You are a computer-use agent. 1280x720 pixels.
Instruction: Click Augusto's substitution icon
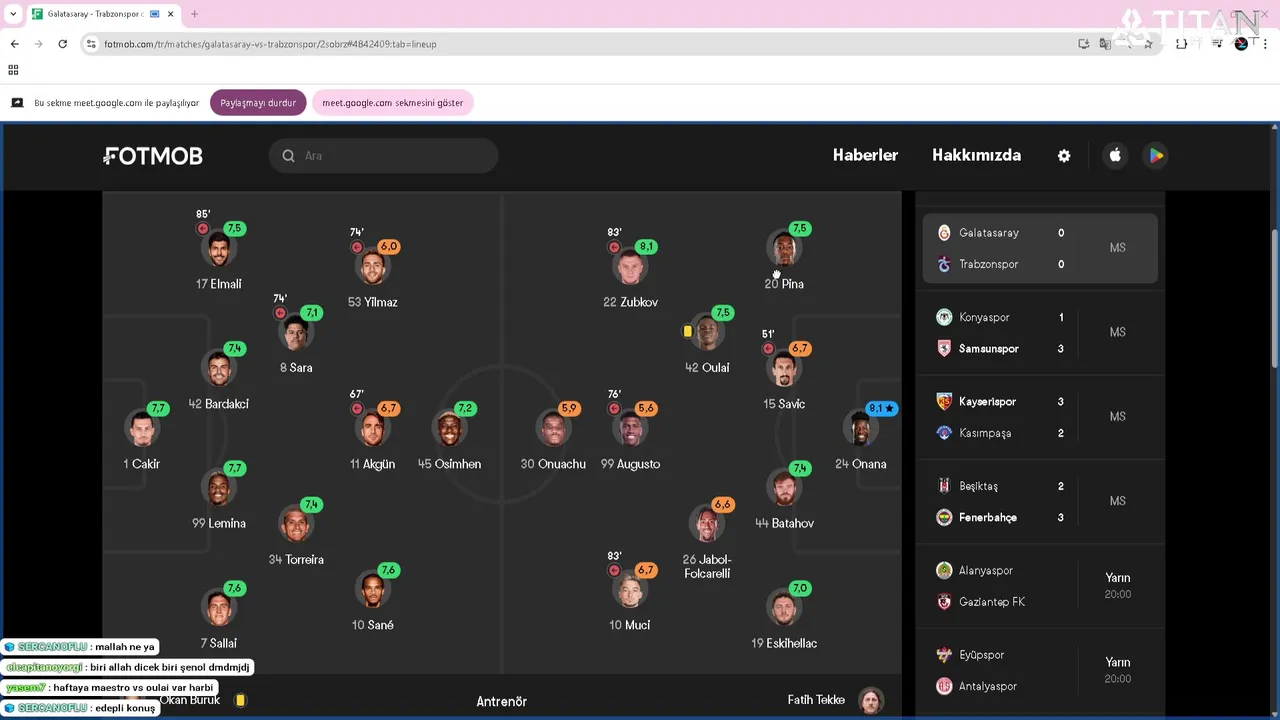coord(614,409)
